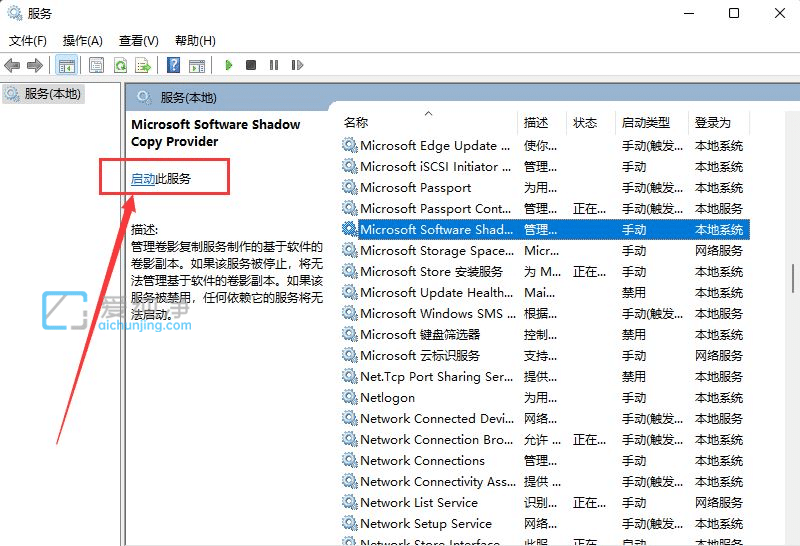Click the gear icon of Microsoft 键盘筛选器
Screen dimensions: 800x546
(349, 334)
